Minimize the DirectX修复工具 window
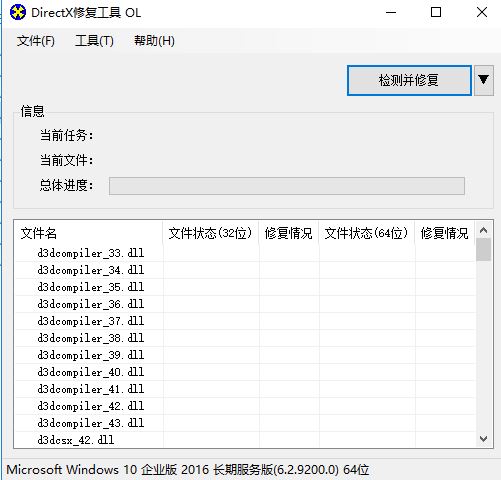This screenshot has width=501, height=480. (391, 13)
